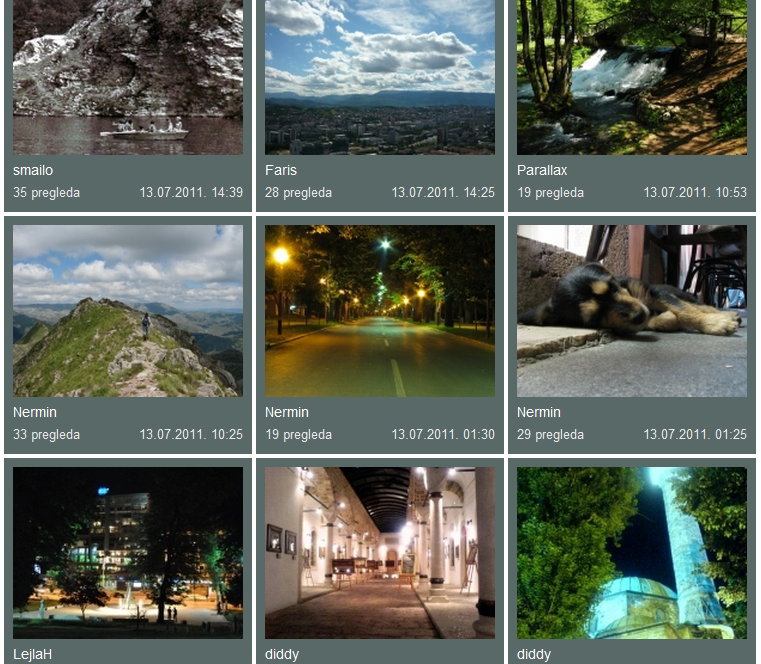This screenshot has width=761, height=664.
Task: Click diddy name under arcade gallery photo
Action: click(x=281, y=654)
